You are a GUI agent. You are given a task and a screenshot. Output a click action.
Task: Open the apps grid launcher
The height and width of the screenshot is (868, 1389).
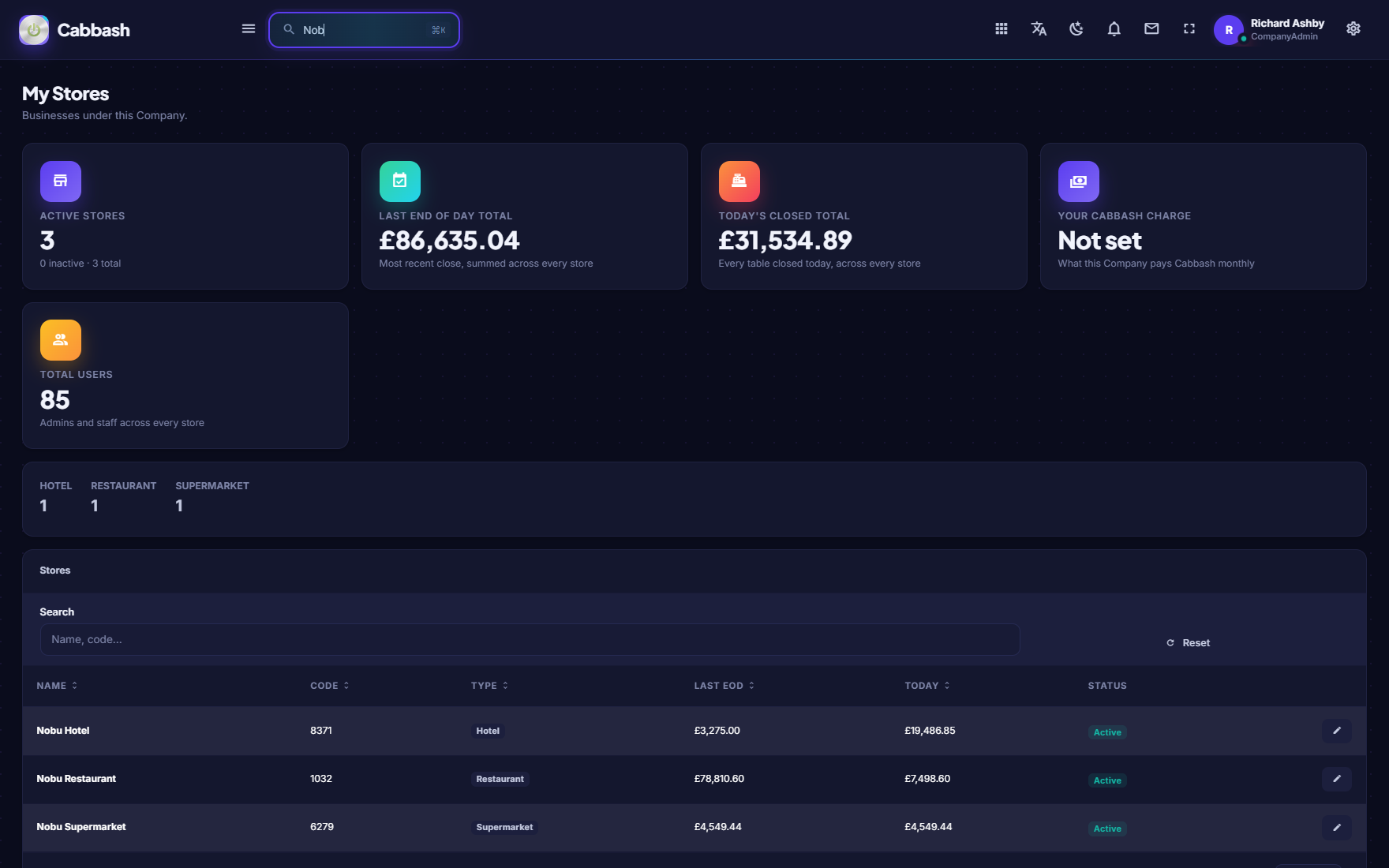tap(1002, 29)
